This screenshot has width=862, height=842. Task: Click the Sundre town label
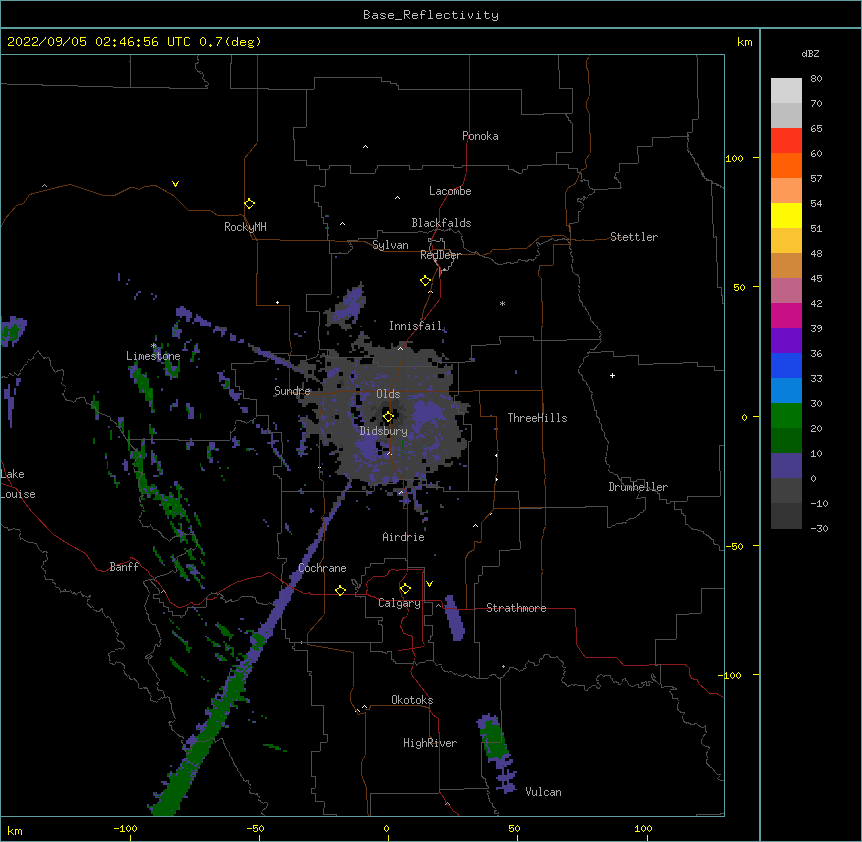point(292,391)
